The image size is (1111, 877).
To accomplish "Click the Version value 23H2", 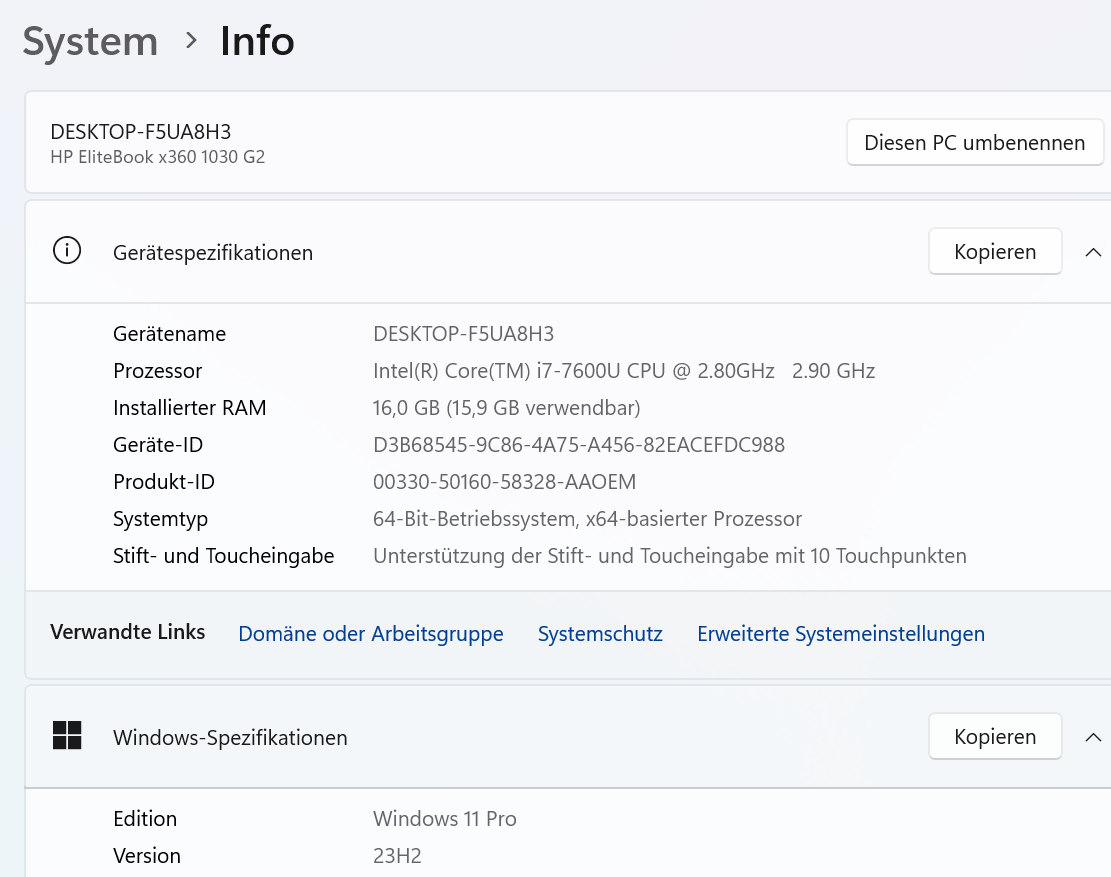I will [397, 856].
